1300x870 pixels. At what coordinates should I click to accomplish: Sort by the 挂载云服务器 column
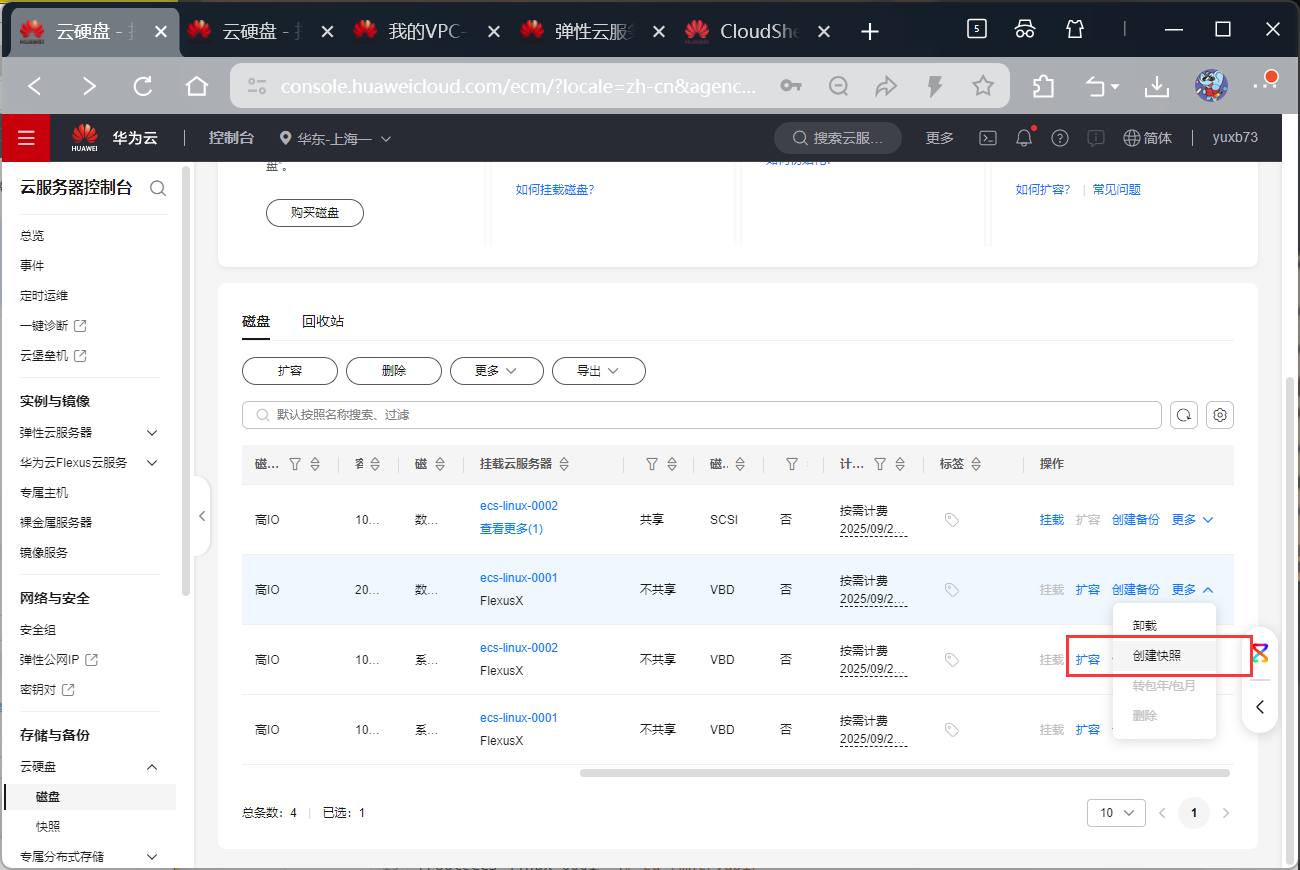[x=564, y=464]
